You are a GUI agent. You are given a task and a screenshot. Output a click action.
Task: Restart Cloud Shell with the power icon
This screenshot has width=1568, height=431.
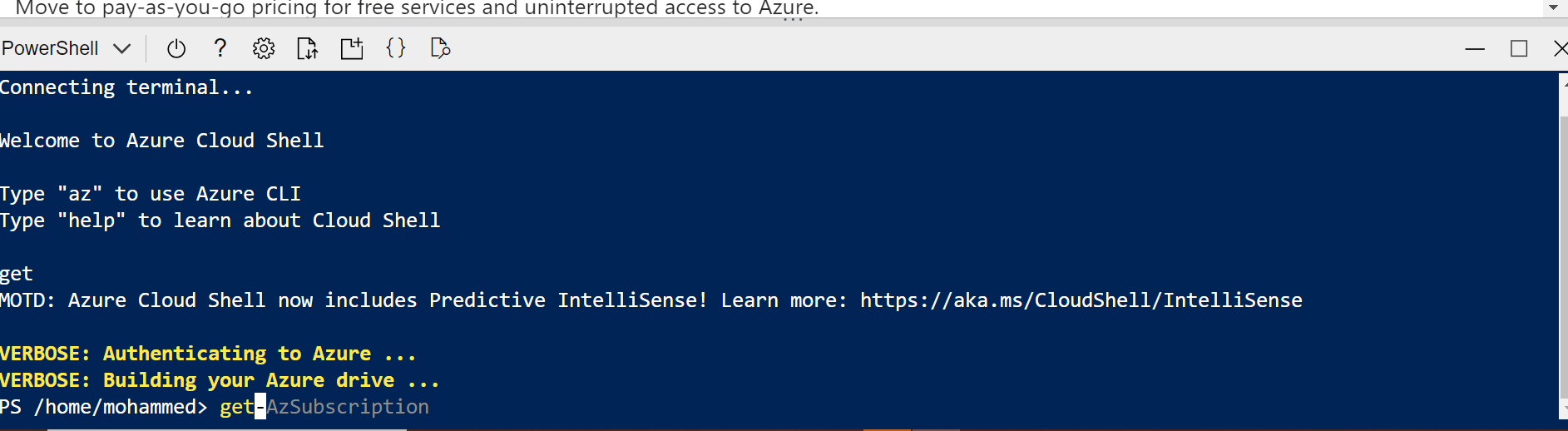[x=176, y=48]
